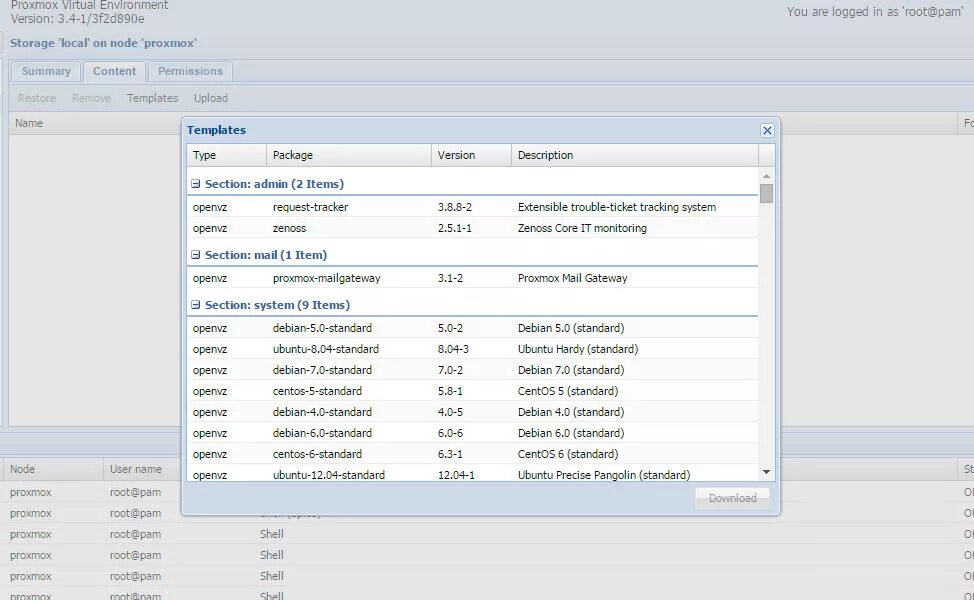
Task: Collapse the system section
Action: click(196, 305)
